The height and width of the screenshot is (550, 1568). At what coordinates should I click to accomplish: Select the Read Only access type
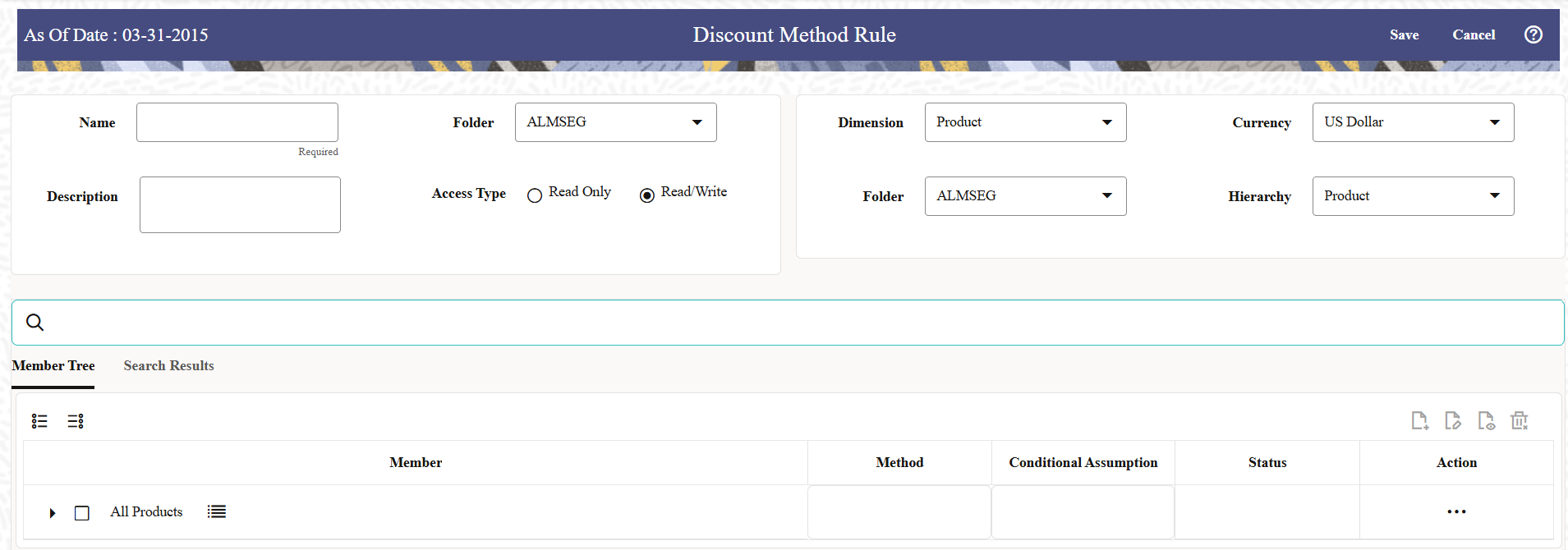point(535,195)
